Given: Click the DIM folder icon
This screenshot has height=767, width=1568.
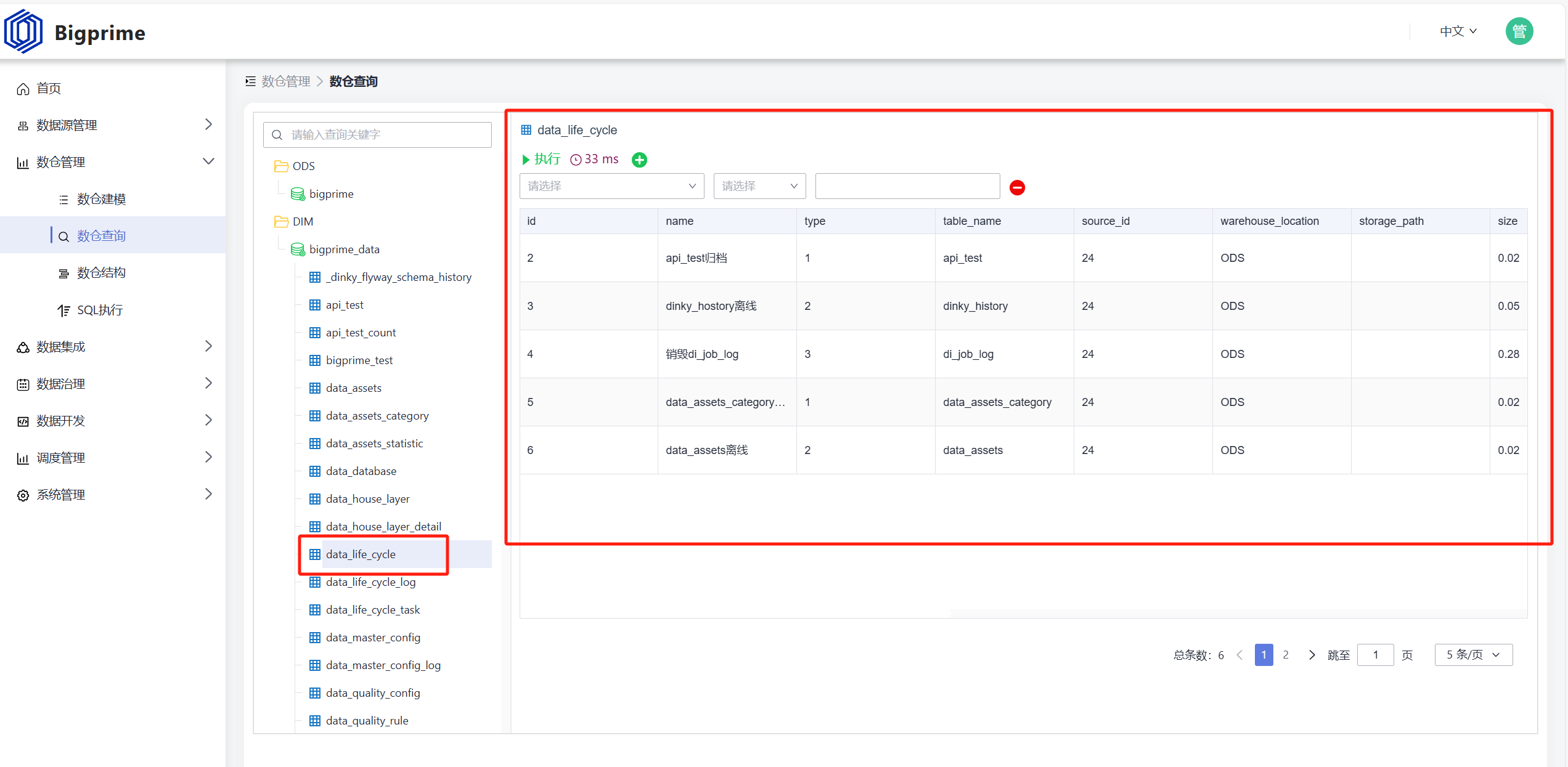Looking at the screenshot, I should pyautogui.click(x=281, y=222).
